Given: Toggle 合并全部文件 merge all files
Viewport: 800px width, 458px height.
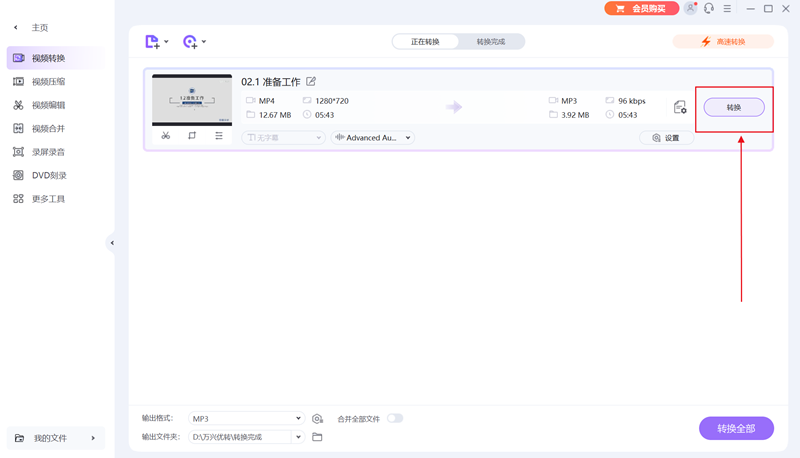Looking at the screenshot, I should tap(395, 418).
